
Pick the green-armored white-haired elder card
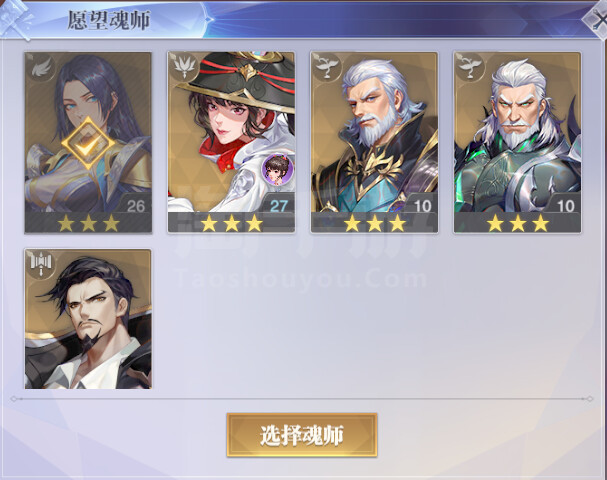(518, 142)
